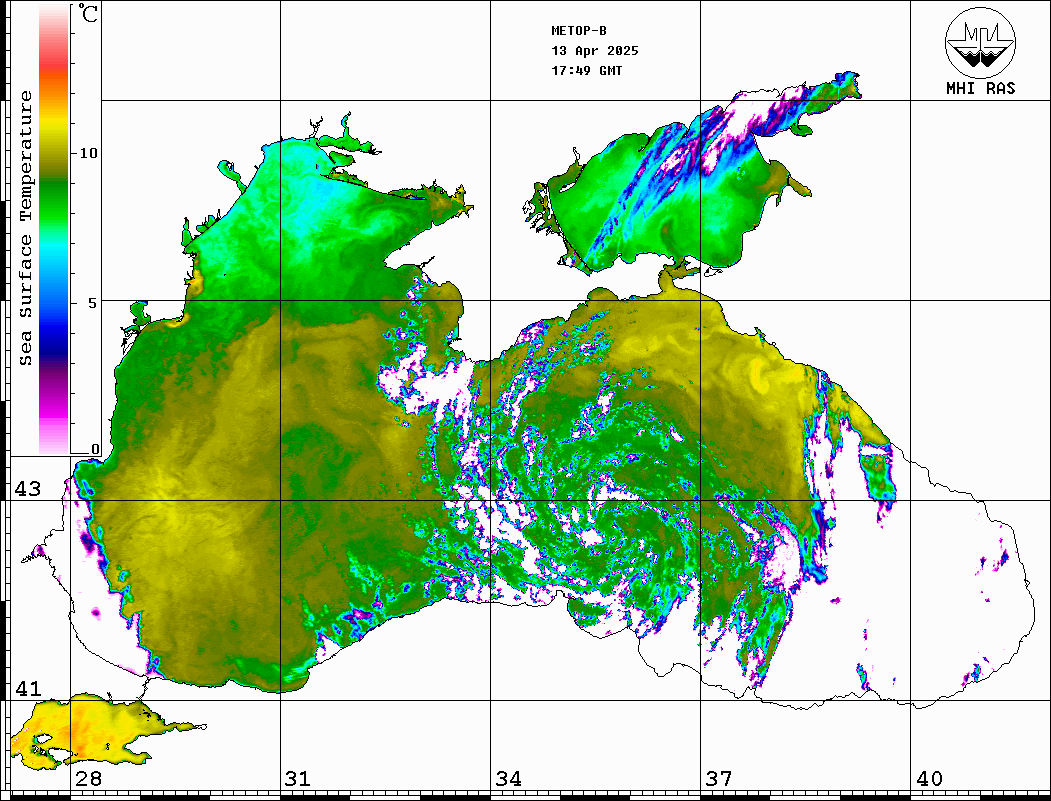Click the 'MHI RAS' label text

click(981, 88)
